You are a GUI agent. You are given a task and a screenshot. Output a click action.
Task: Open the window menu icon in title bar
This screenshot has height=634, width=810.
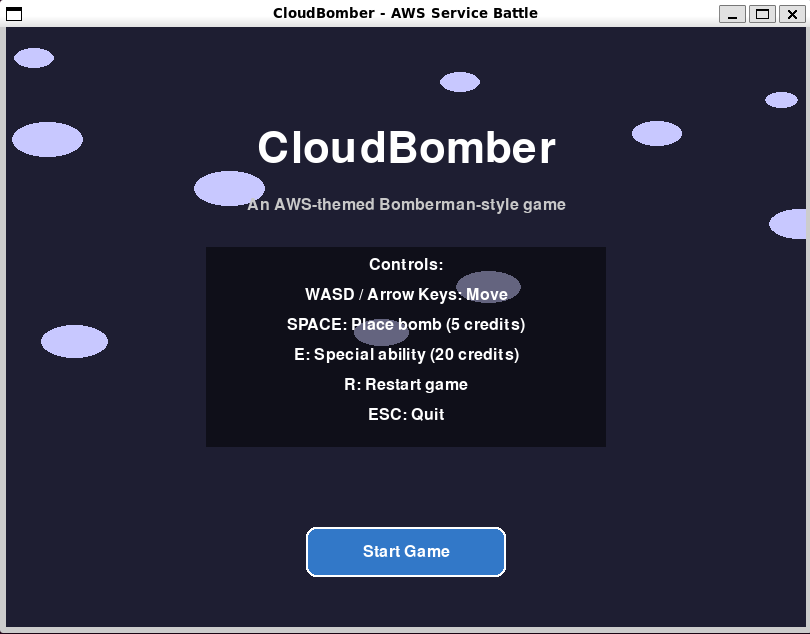[x=14, y=14]
